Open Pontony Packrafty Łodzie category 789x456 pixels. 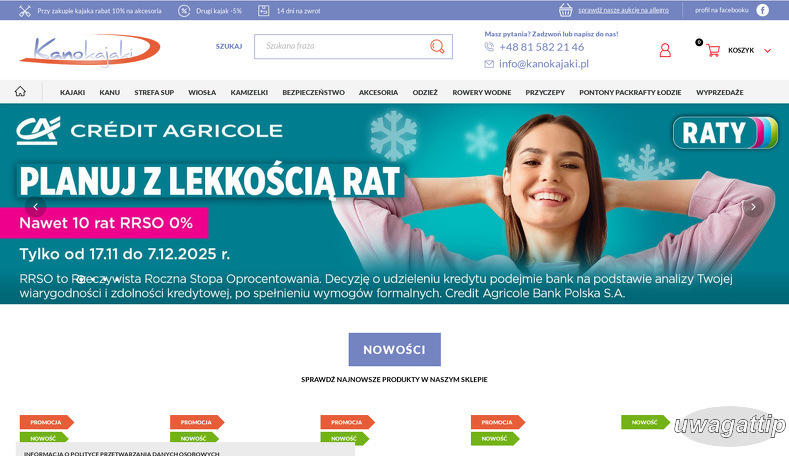pyautogui.click(x=630, y=93)
